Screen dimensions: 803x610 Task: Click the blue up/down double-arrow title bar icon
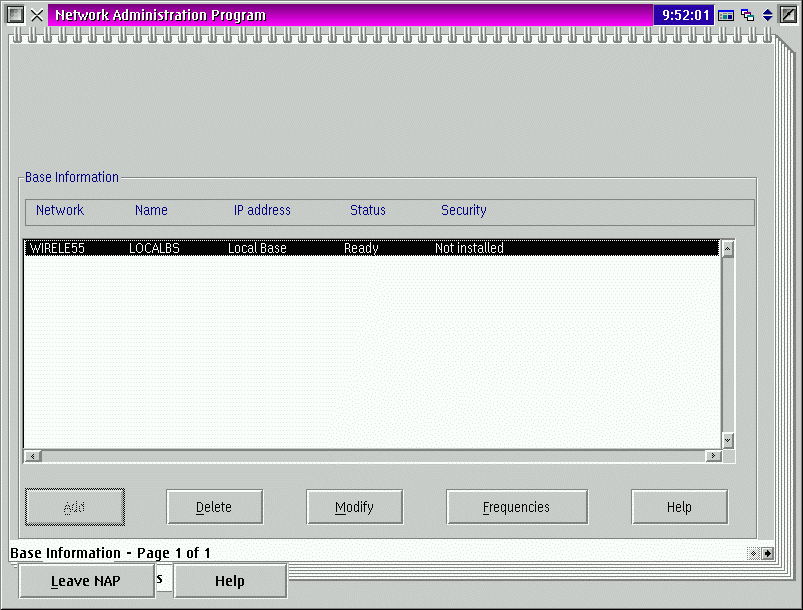pos(767,15)
